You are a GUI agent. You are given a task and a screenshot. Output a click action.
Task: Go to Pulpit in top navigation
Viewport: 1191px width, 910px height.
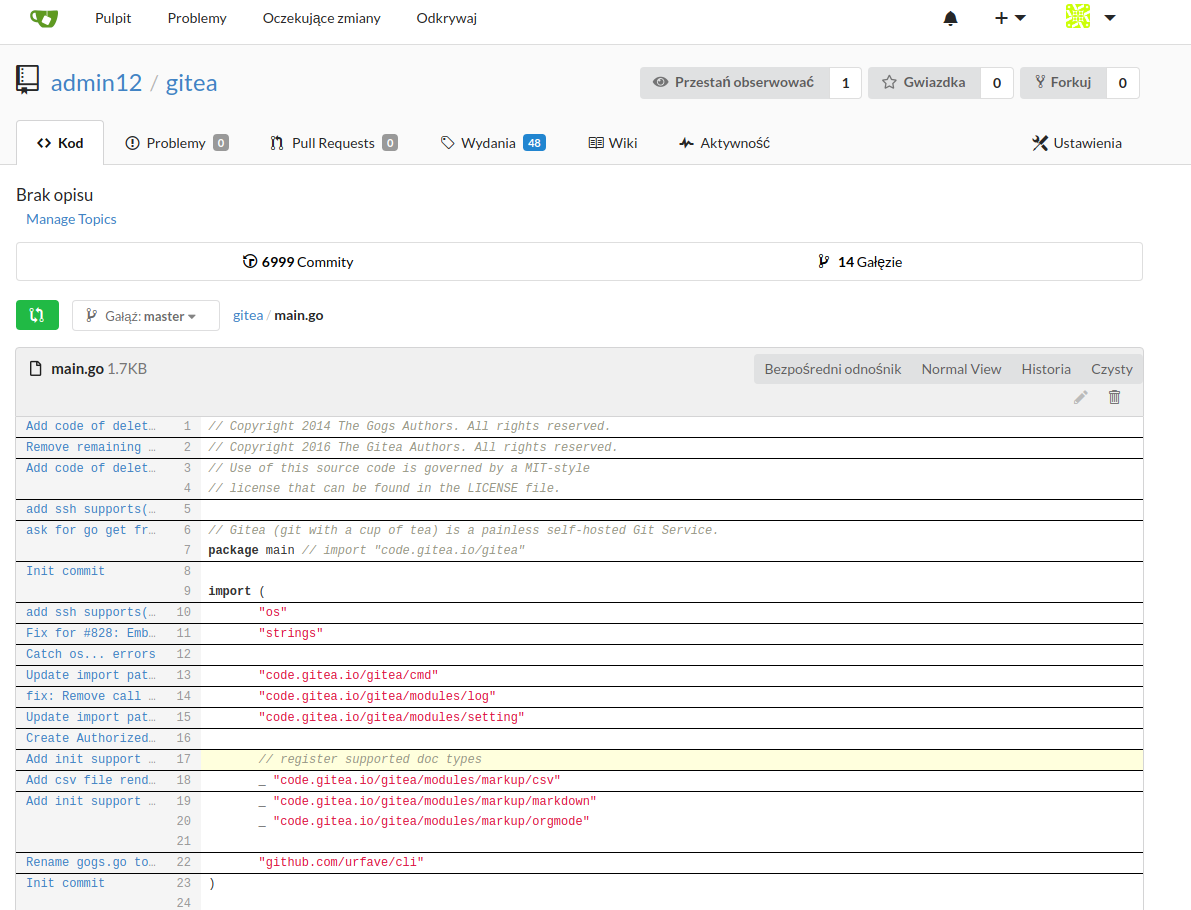pyautogui.click(x=113, y=18)
